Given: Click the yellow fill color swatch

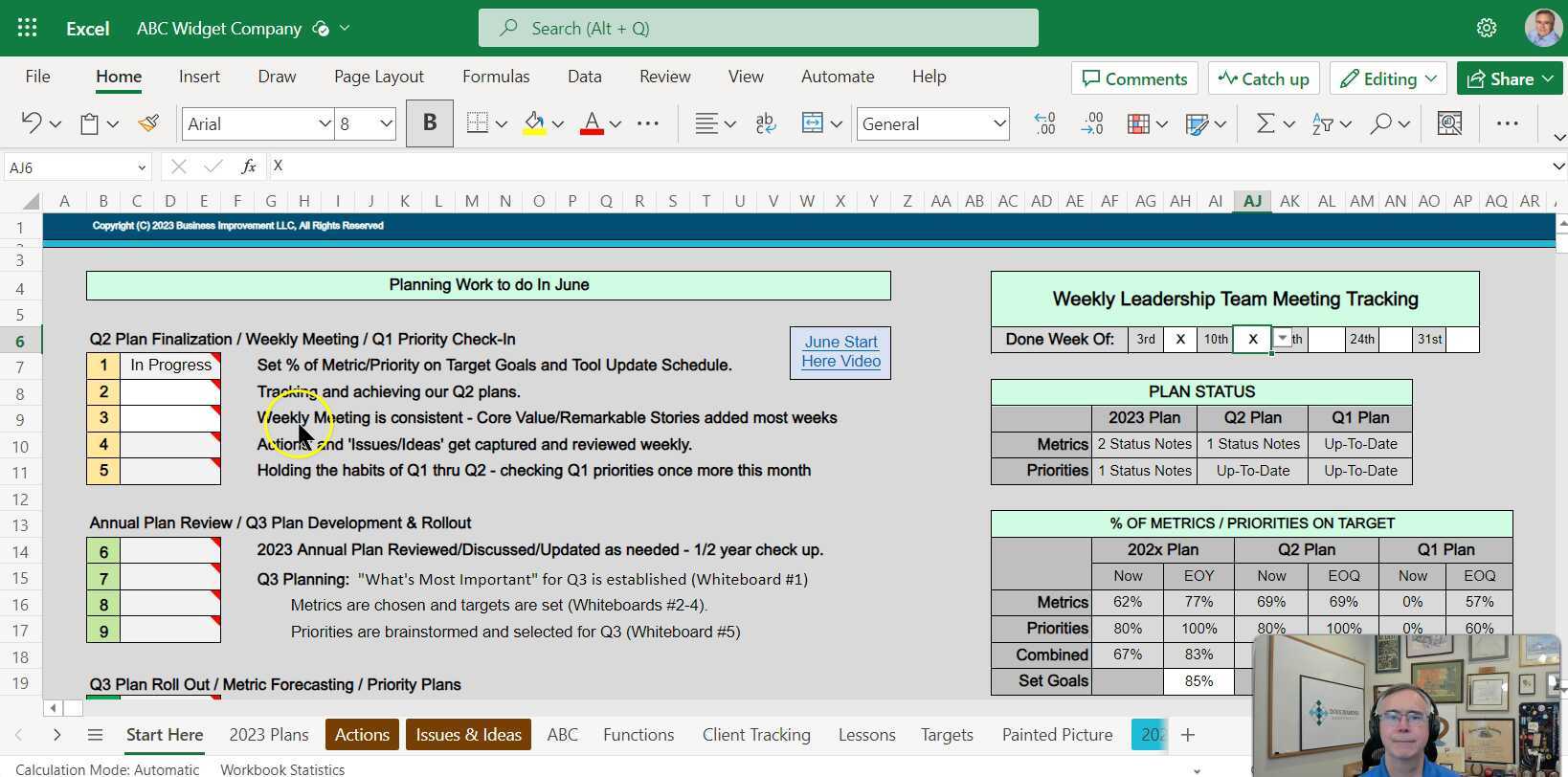Looking at the screenshot, I should point(534,123).
